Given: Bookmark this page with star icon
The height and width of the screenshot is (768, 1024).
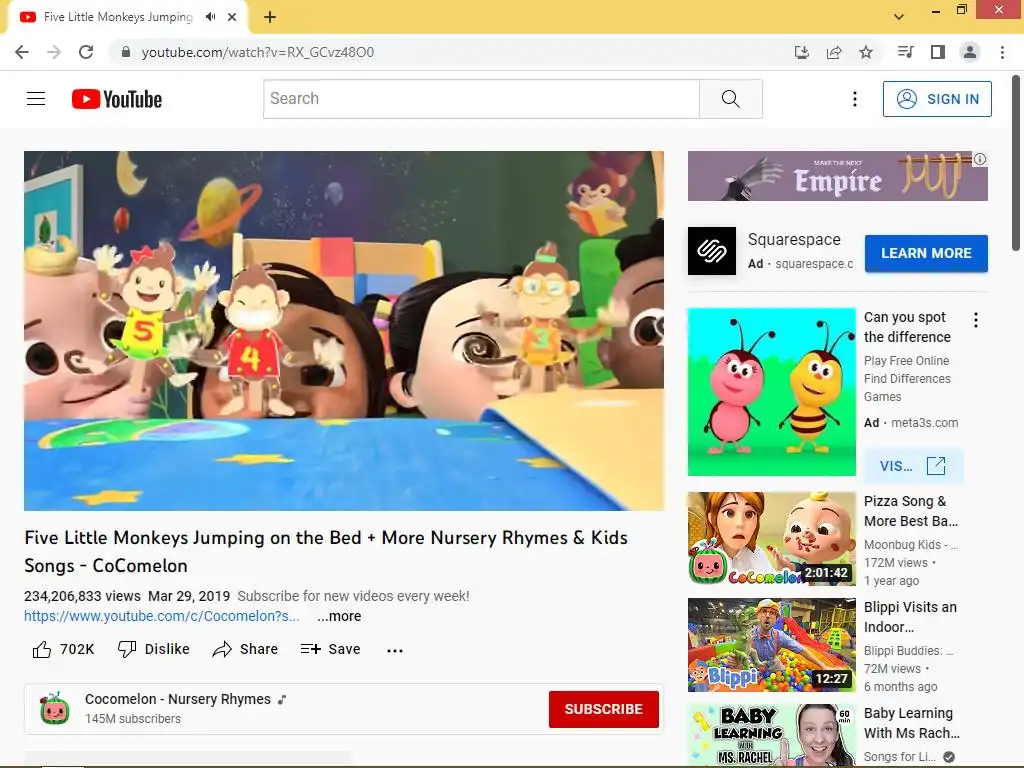Looking at the screenshot, I should (x=866, y=52).
